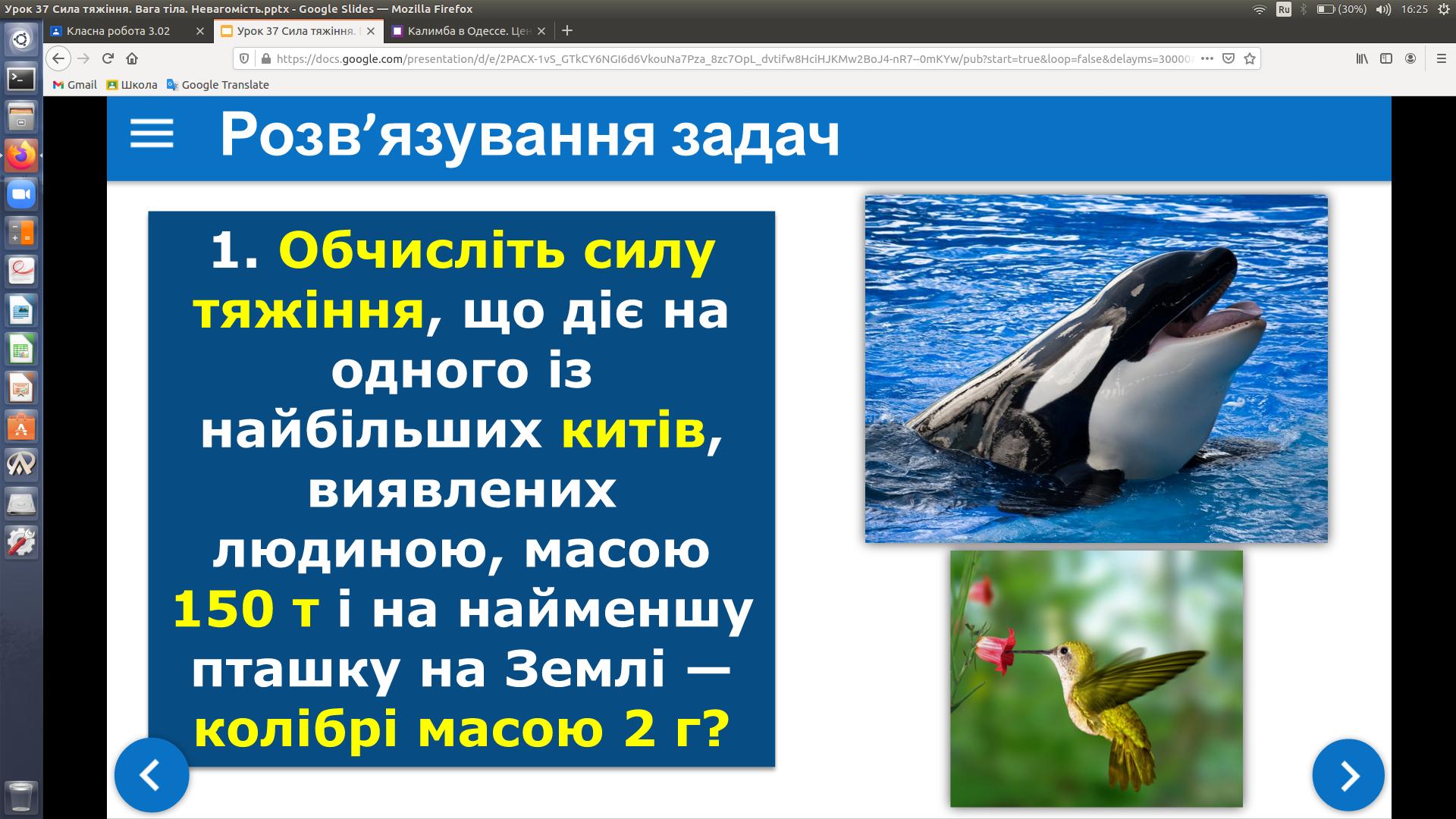Open the slide hamburger menu
Image resolution: width=1456 pixels, height=819 pixels.
click(152, 134)
